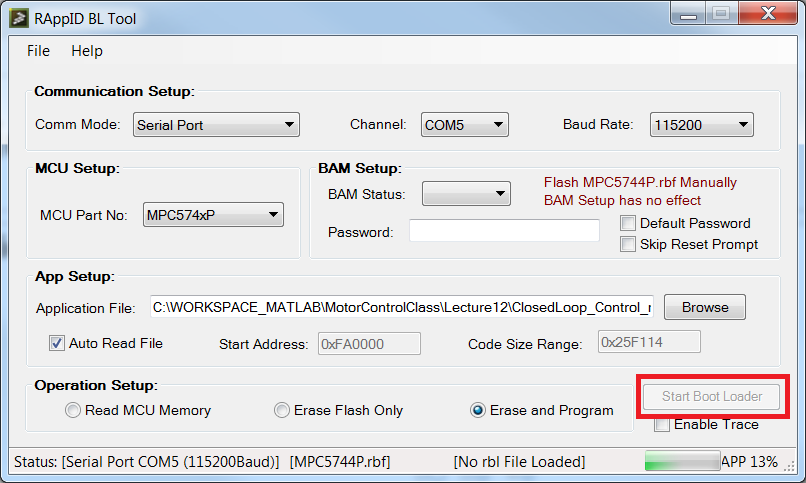
Task: Open the Channel COM5 dropdown
Action: pyautogui.click(x=465, y=125)
